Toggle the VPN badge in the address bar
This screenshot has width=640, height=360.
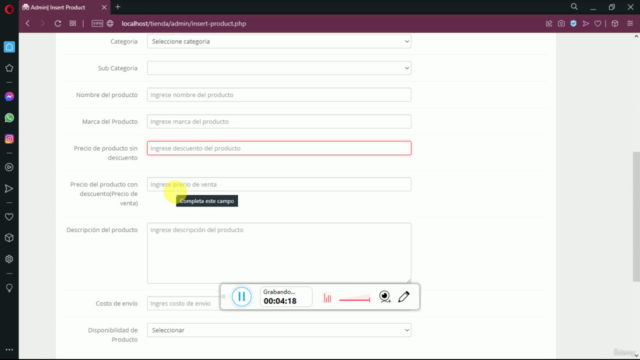(x=97, y=24)
